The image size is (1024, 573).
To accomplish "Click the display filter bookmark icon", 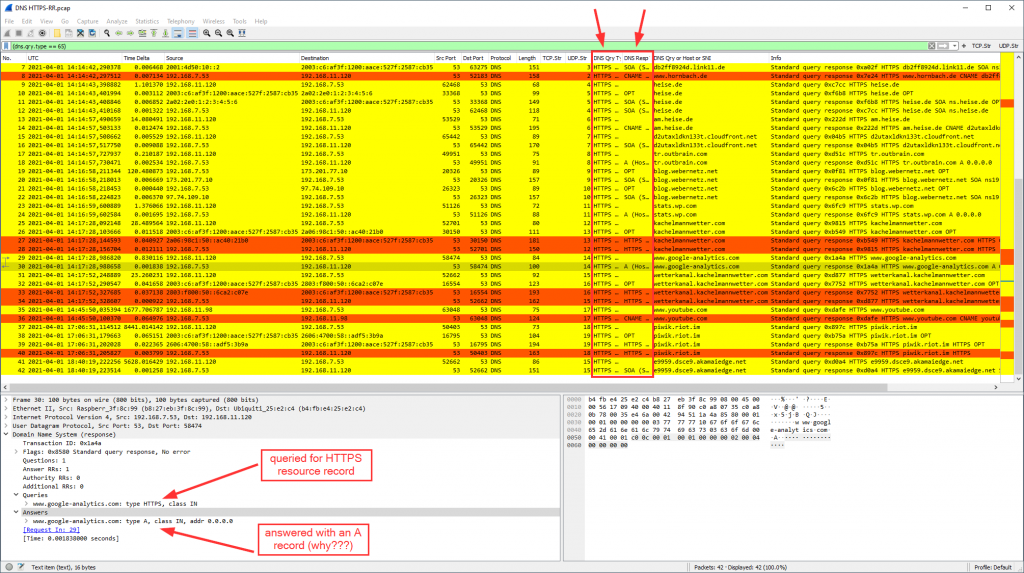I will coord(7,46).
